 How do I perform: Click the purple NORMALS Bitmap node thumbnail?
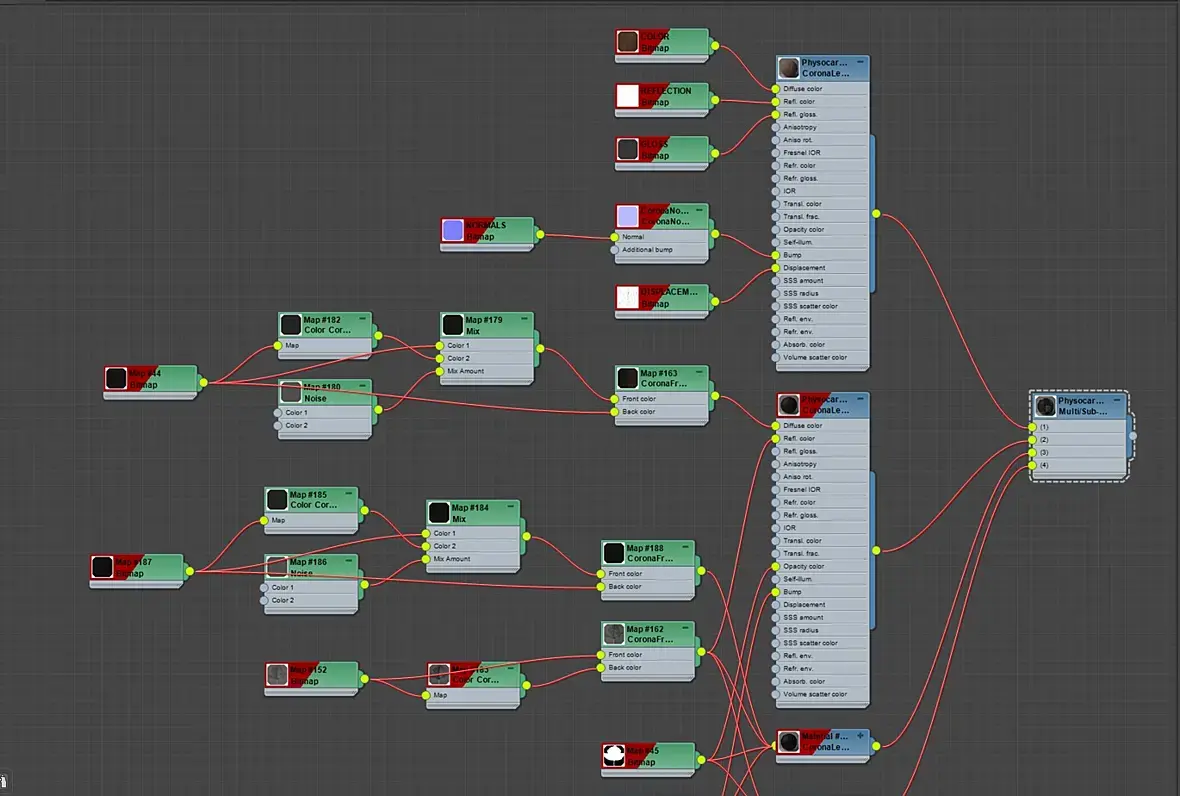(x=453, y=230)
